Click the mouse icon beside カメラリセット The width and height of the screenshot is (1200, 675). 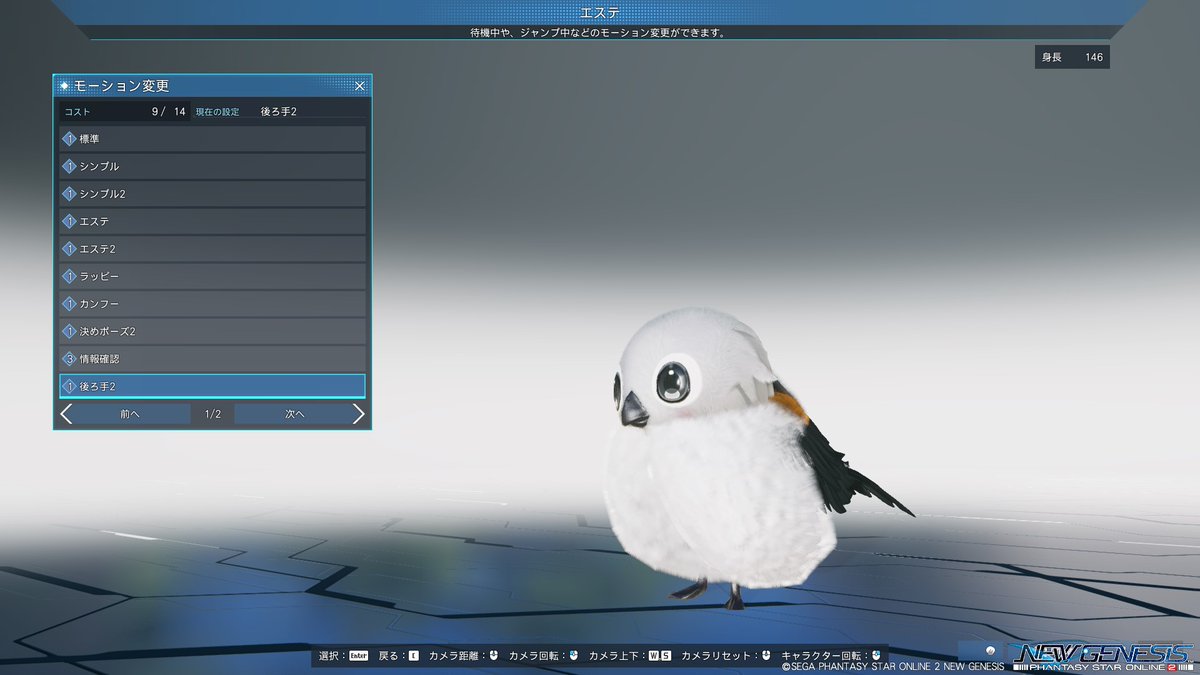pyautogui.click(x=765, y=656)
